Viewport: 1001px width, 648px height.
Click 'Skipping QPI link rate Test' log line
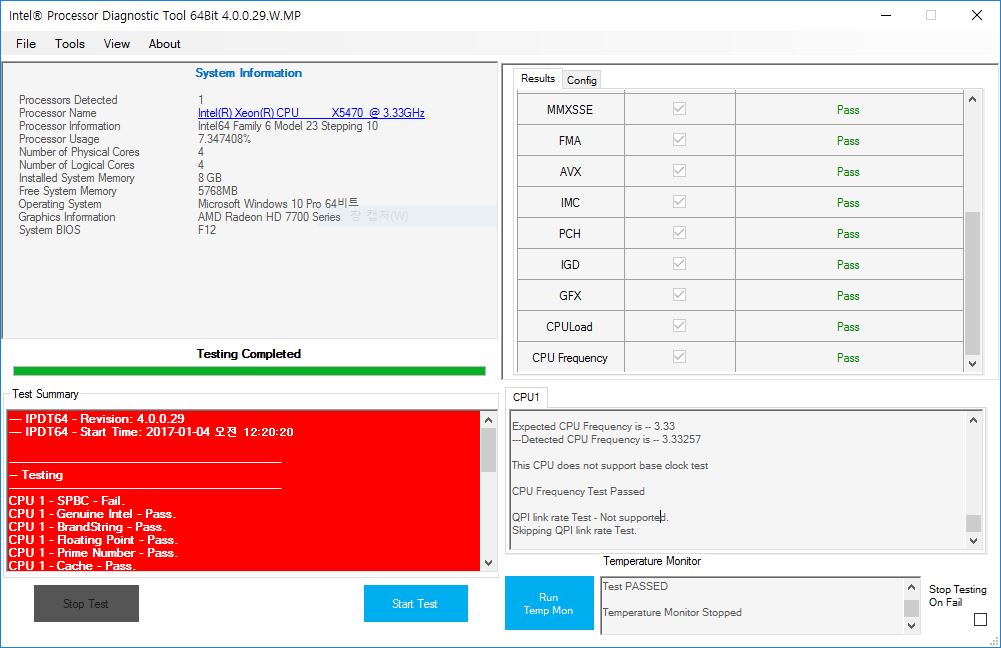pyautogui.click(x=574, y=530)
